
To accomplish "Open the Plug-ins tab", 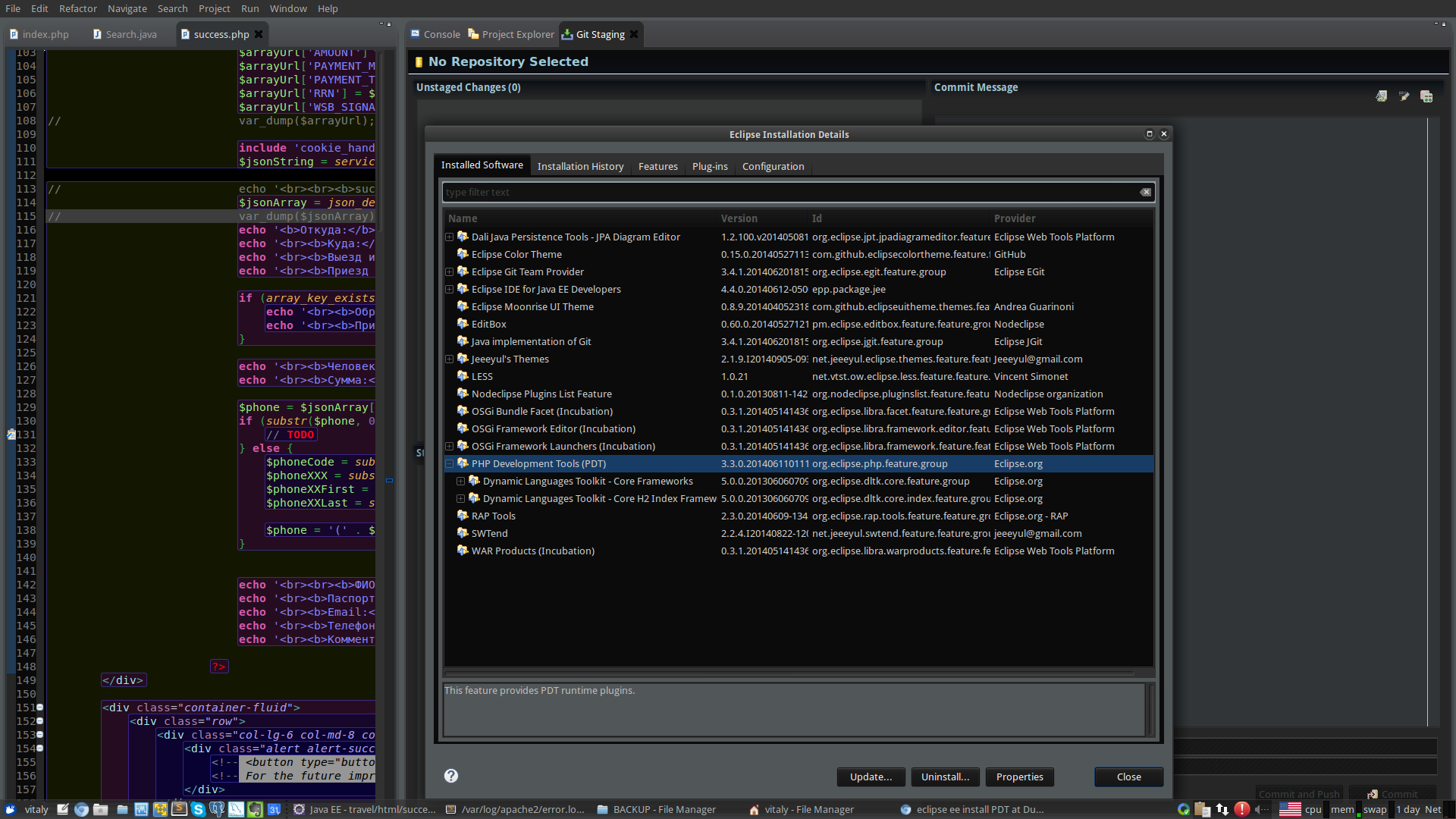I will pos(710,166).
